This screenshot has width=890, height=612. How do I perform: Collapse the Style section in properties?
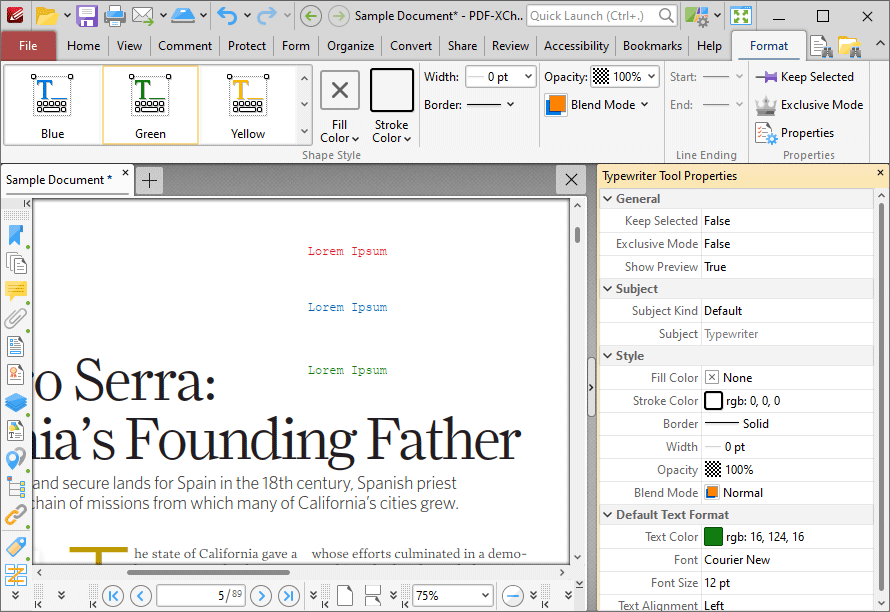607,356
